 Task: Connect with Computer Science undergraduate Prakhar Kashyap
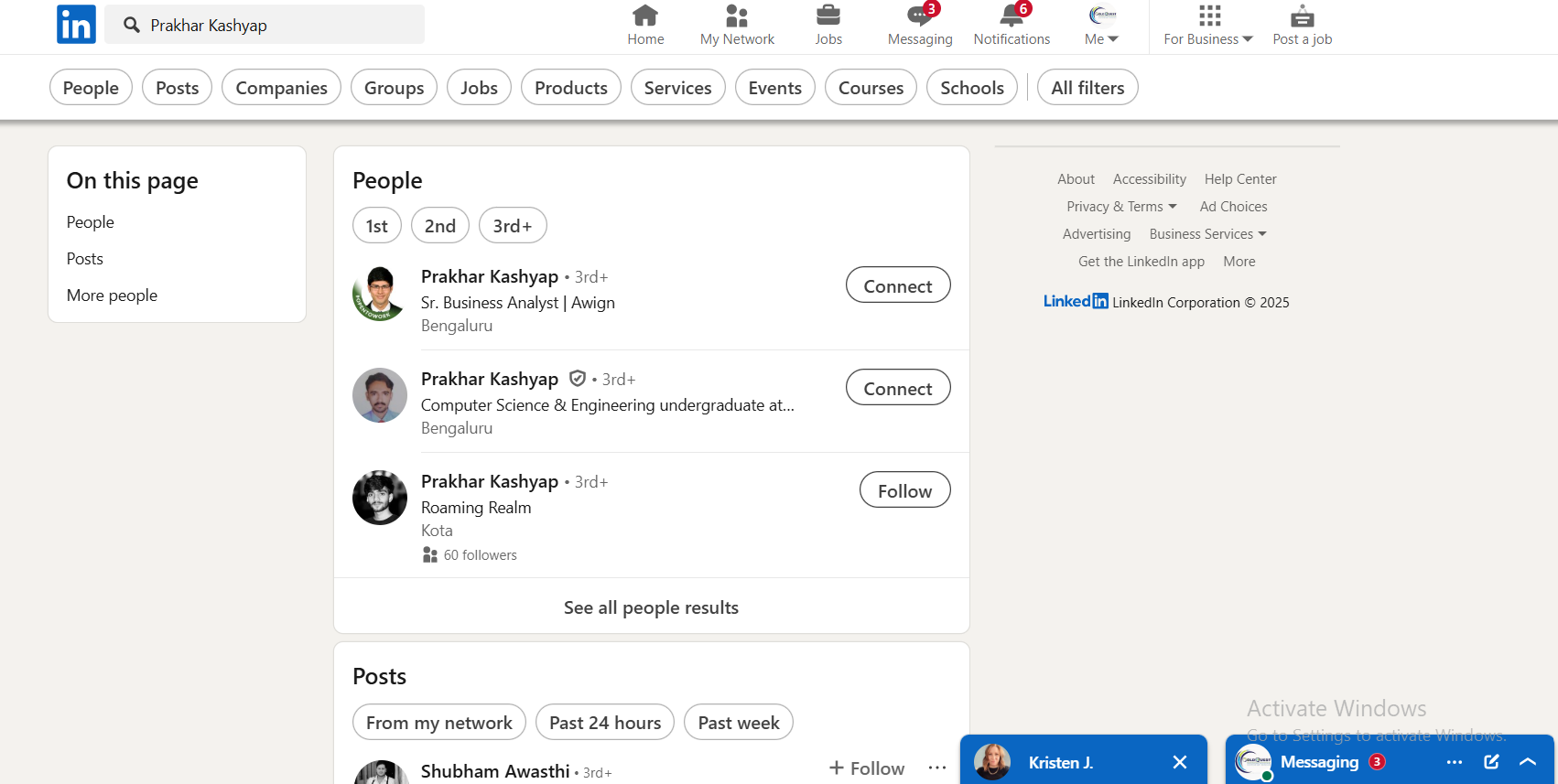click(x=898, y=388)
